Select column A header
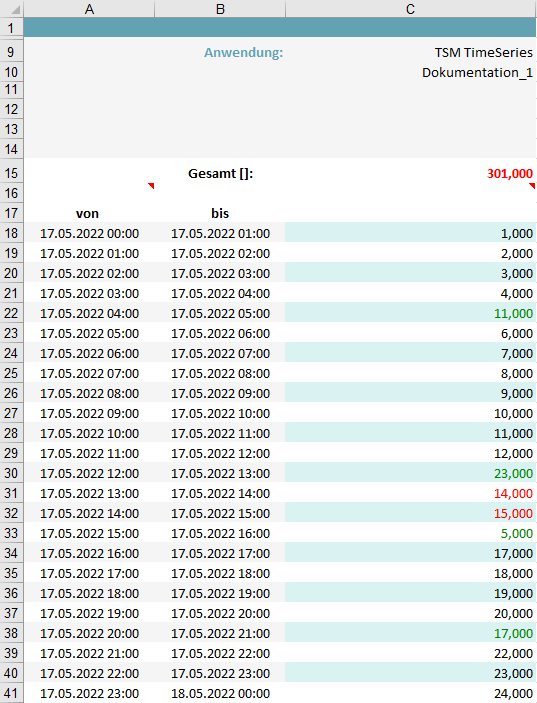The image size is (537, 703). 89,9
